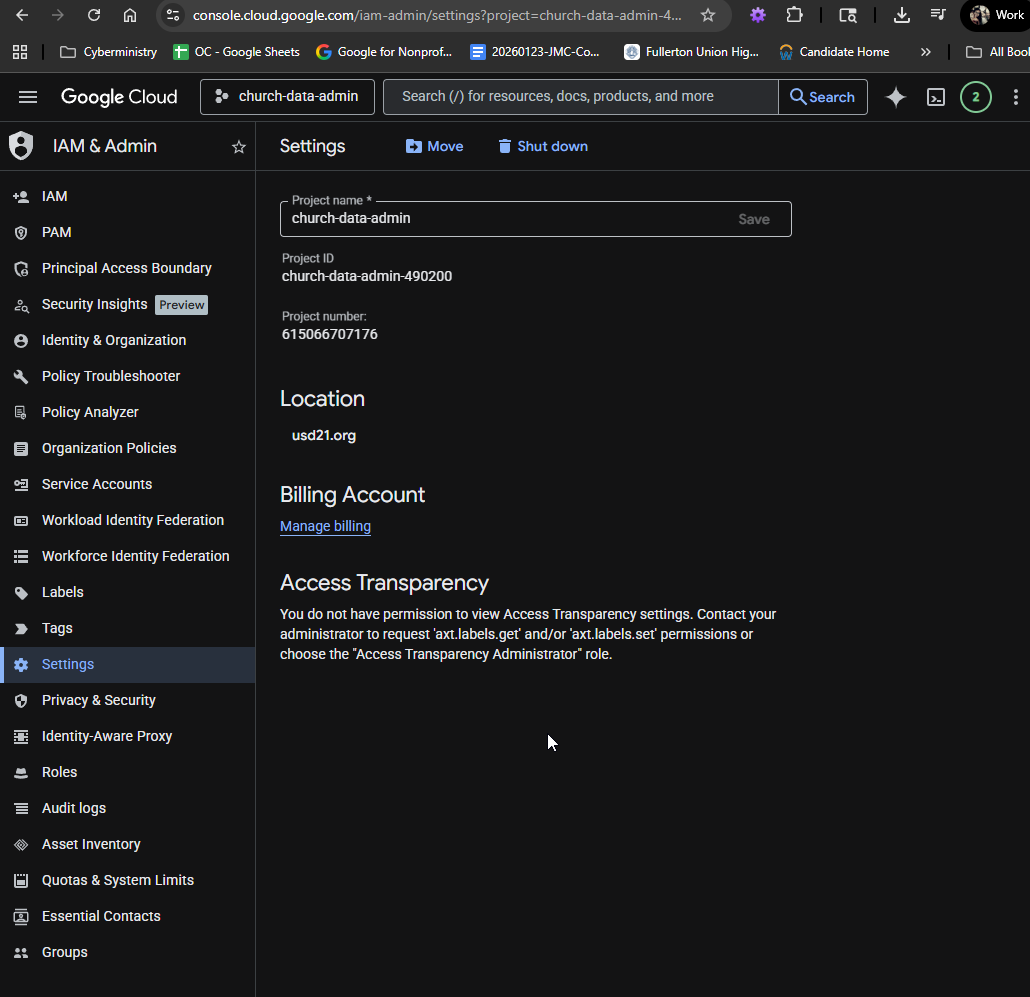
Task: Click the Shut down trash icon button
Action: coord(543,146)
